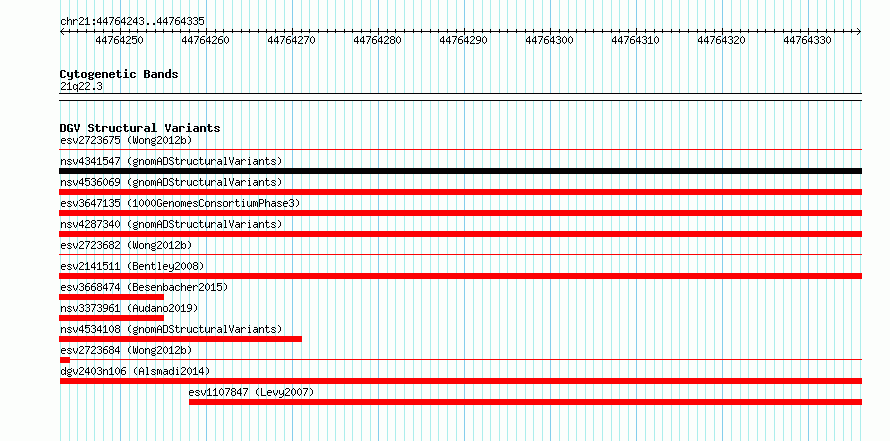Click the ruler's left end arrow
This screenshot has height=441, width=890.
coord(62,32)
